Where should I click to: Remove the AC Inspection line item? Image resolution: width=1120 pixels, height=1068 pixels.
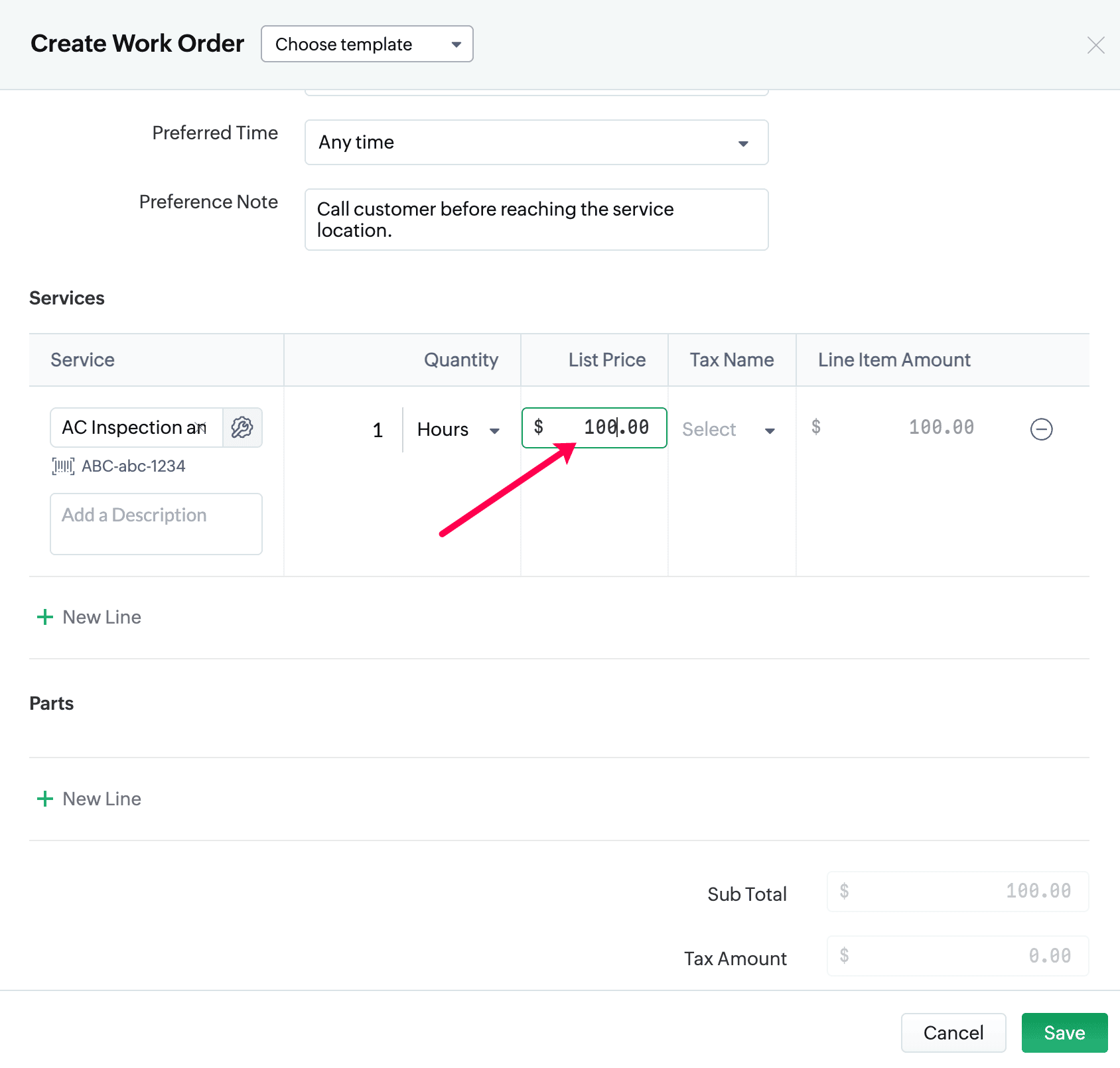coord(1041,429)
